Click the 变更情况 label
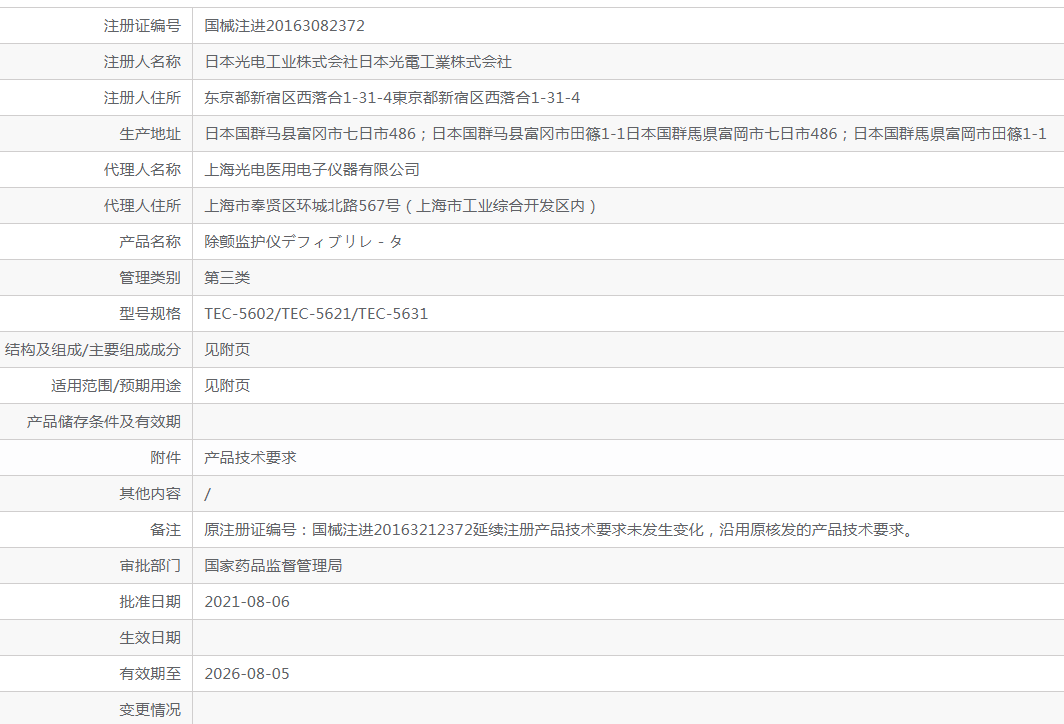The image size is (1064, 724). [x=150, y=709]
